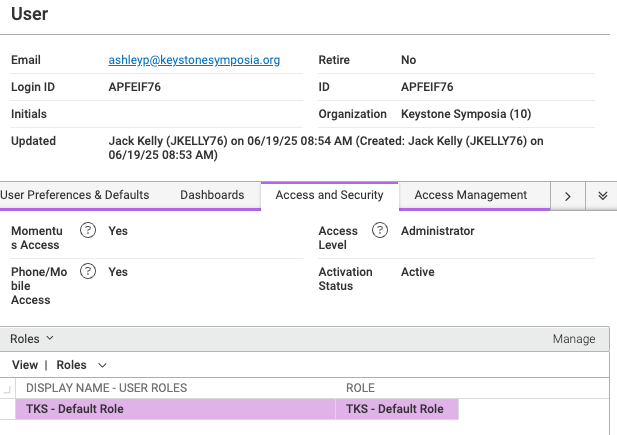Click help icon beside Access Level
This screenshot has height=435, width=617.
[380, 231]
